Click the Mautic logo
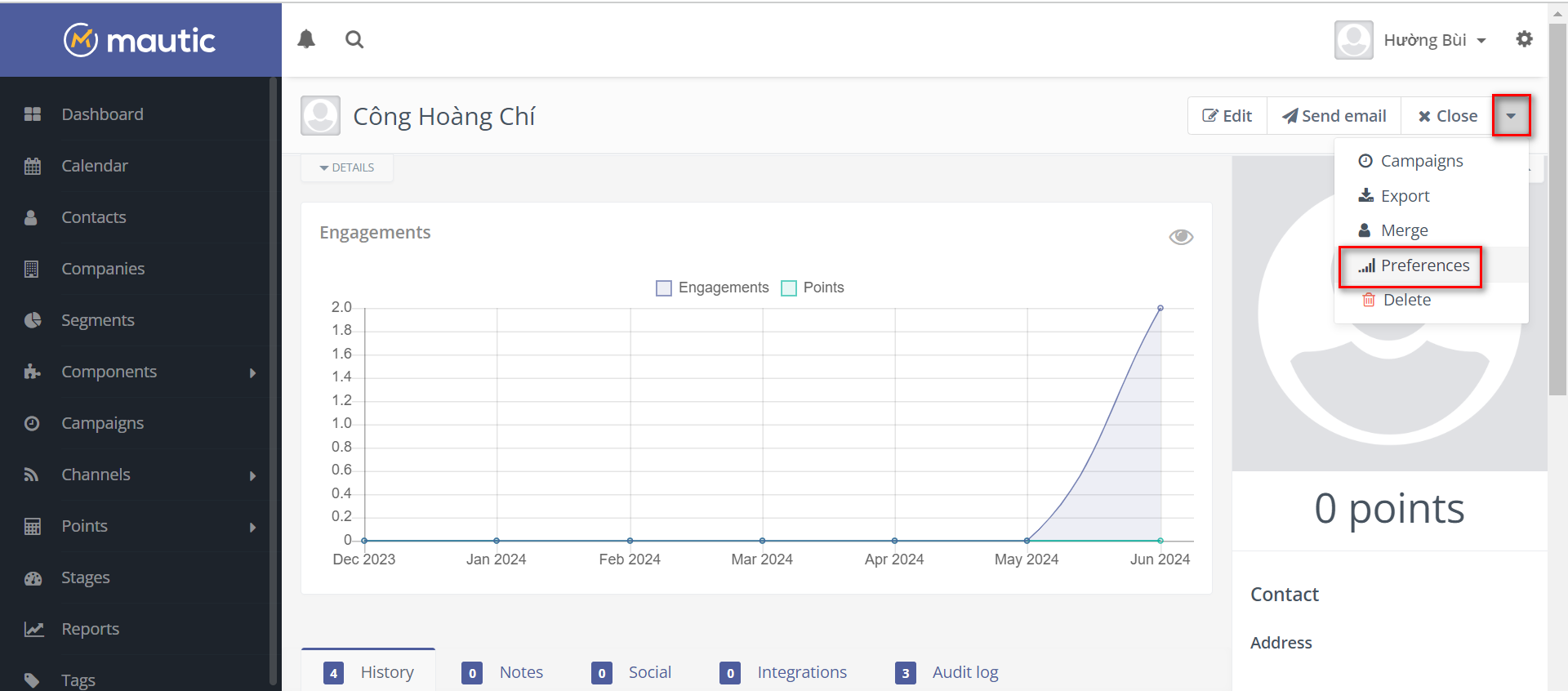The width and height of the screenshot is (1568, 691). coord(140,40)
